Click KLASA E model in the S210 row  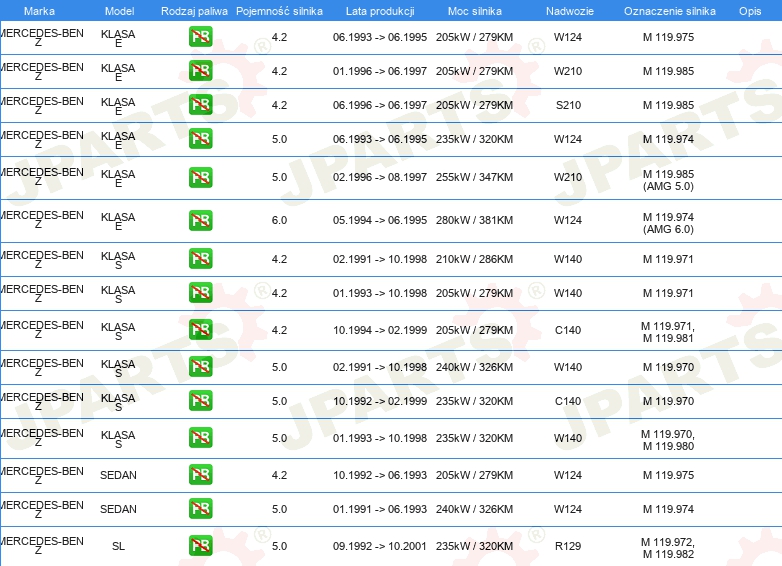pos(118,106)
